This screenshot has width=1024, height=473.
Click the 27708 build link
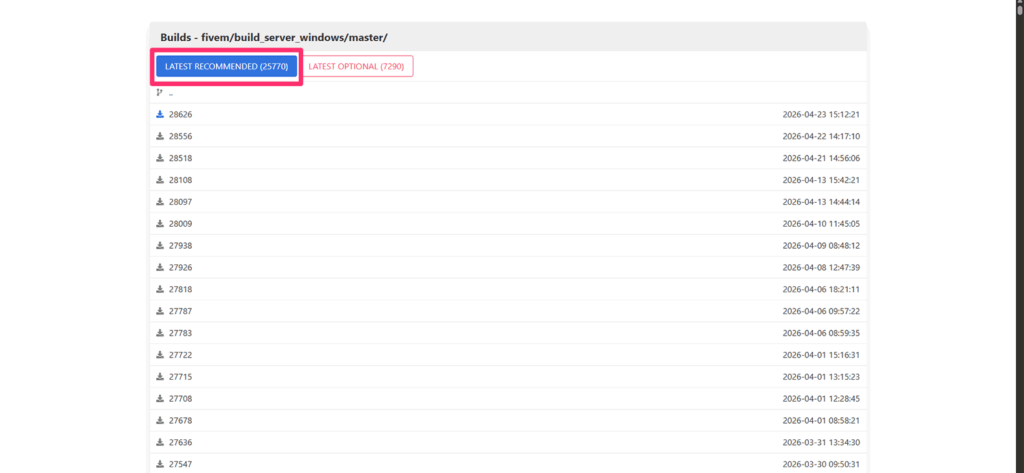pos(180,398)
